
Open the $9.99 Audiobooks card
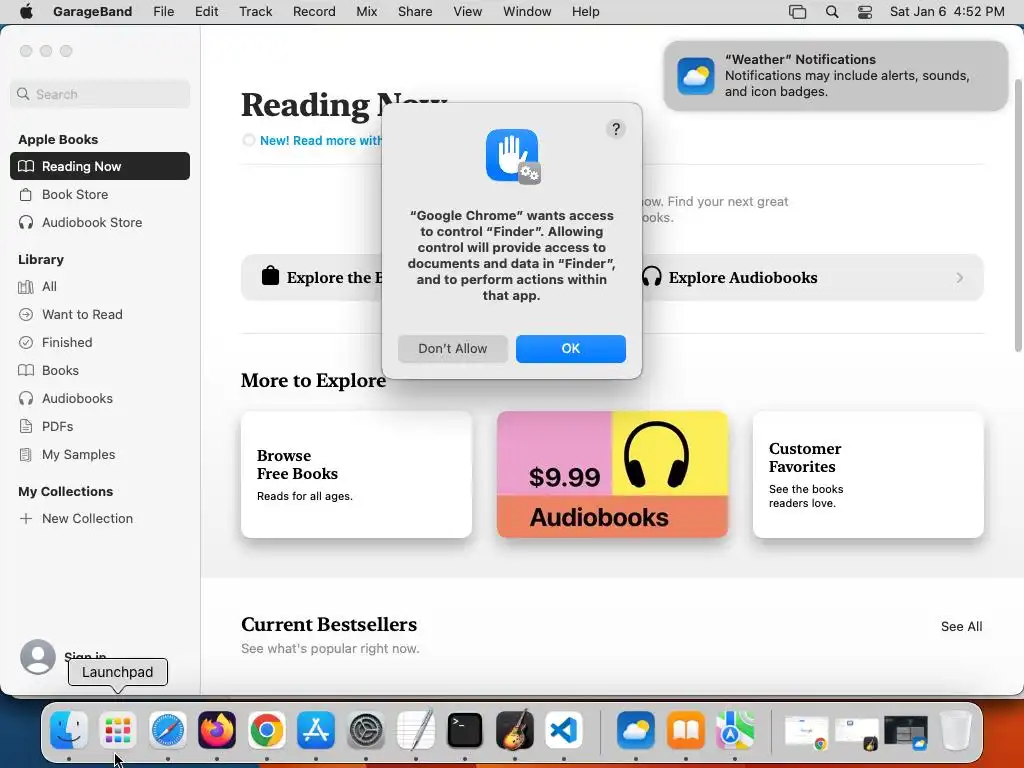(613, 475)
